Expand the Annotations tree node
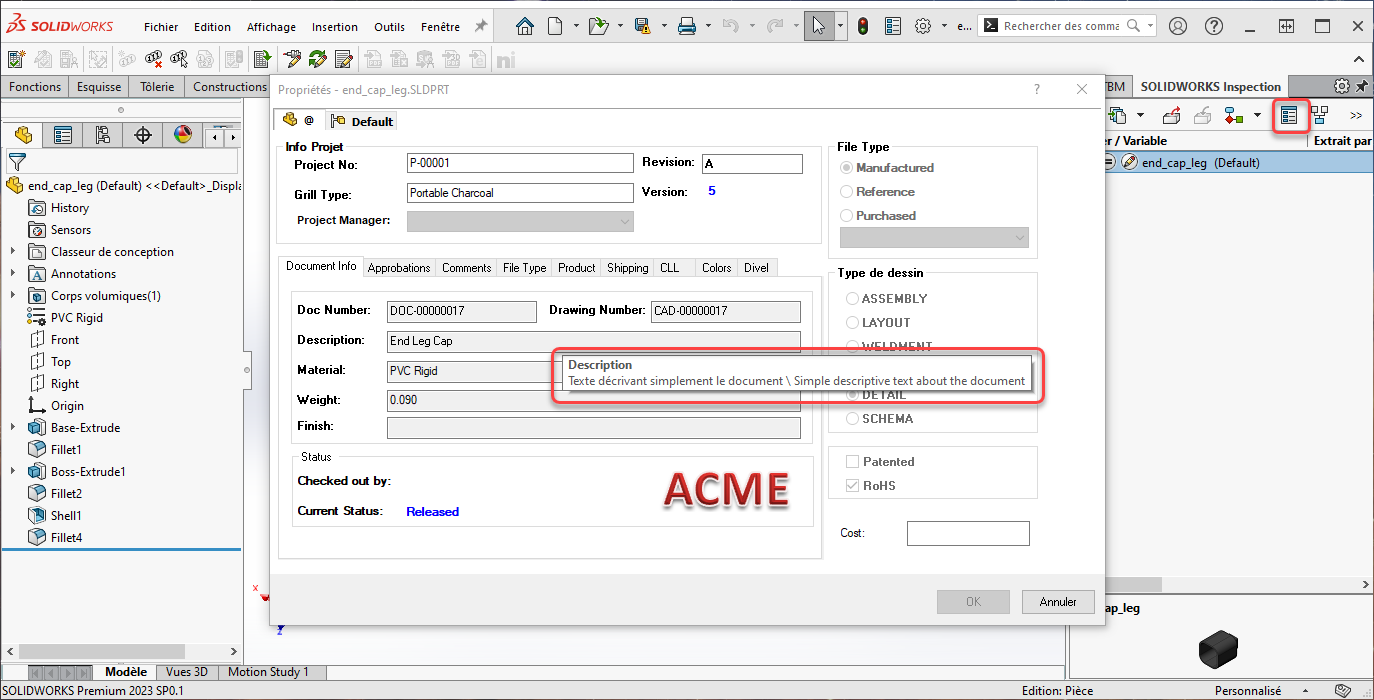The image size is (1374, 700). pyautogui.click(x=13, y=274)
